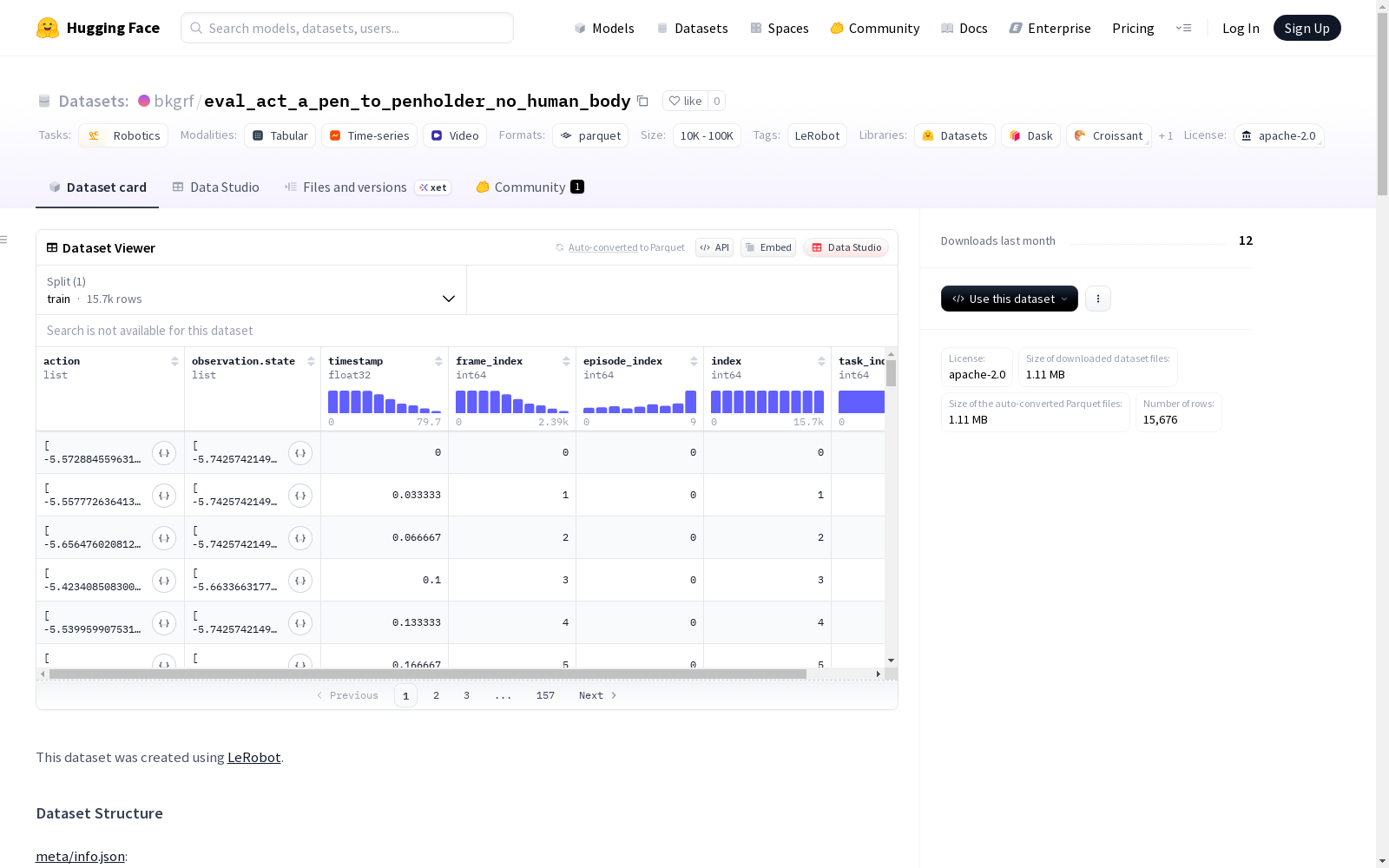Click the like heart button
Viewport: 1389px width, 868px height.
click(x=685, y=101)
